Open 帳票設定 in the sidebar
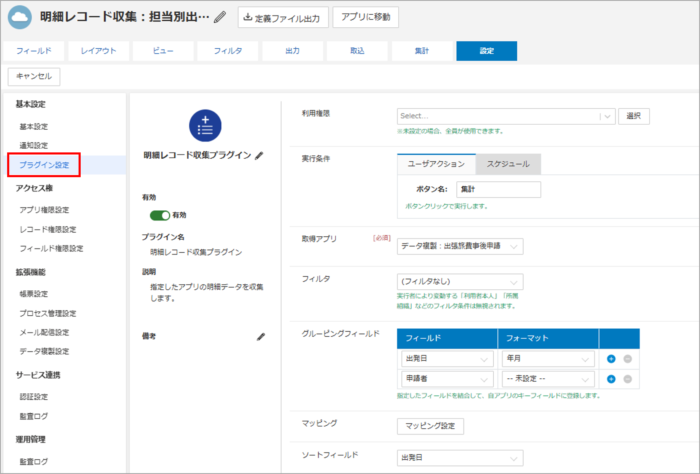 point(33,294)
